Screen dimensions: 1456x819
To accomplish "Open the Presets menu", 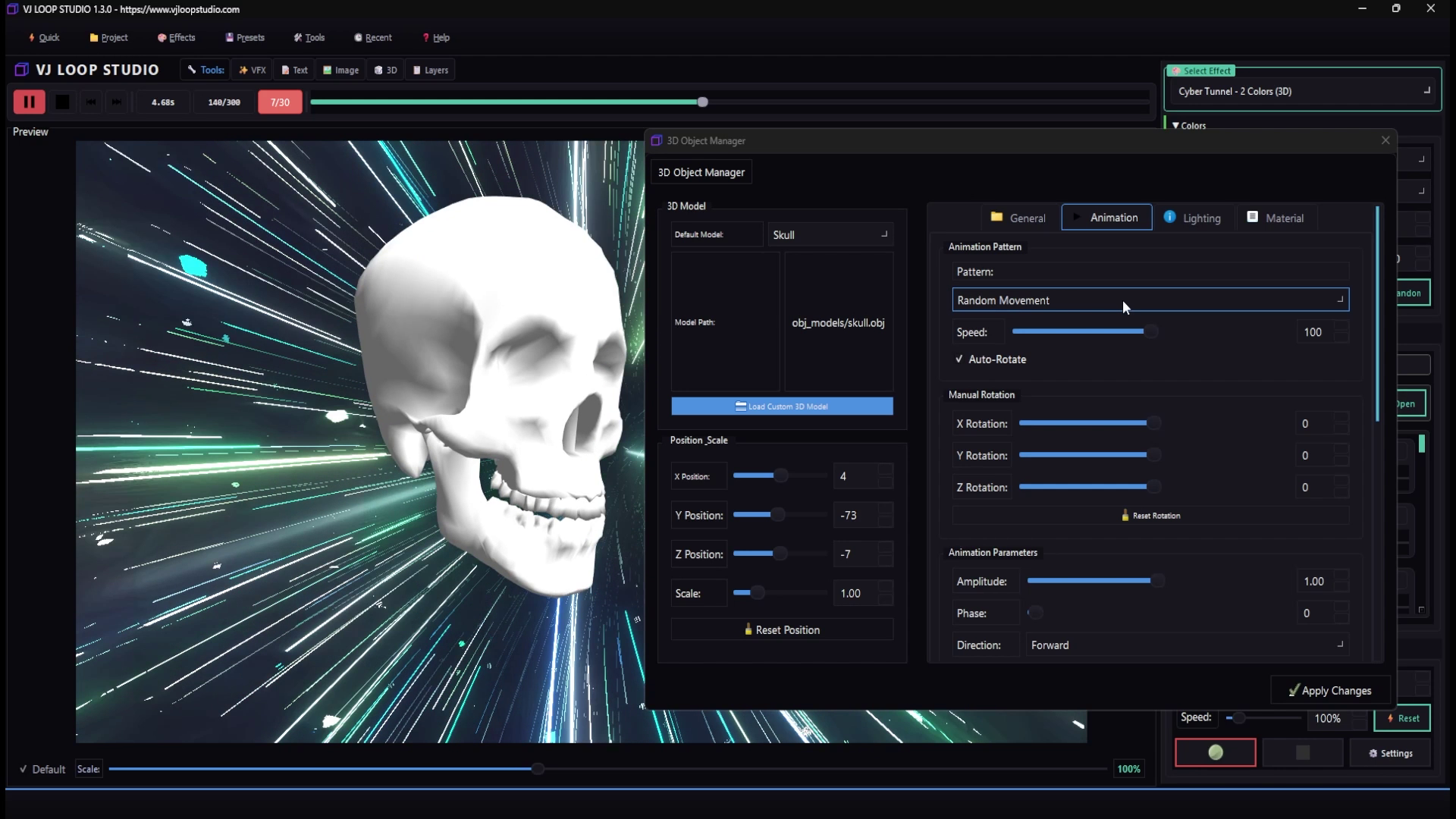I will pos(245,37).
